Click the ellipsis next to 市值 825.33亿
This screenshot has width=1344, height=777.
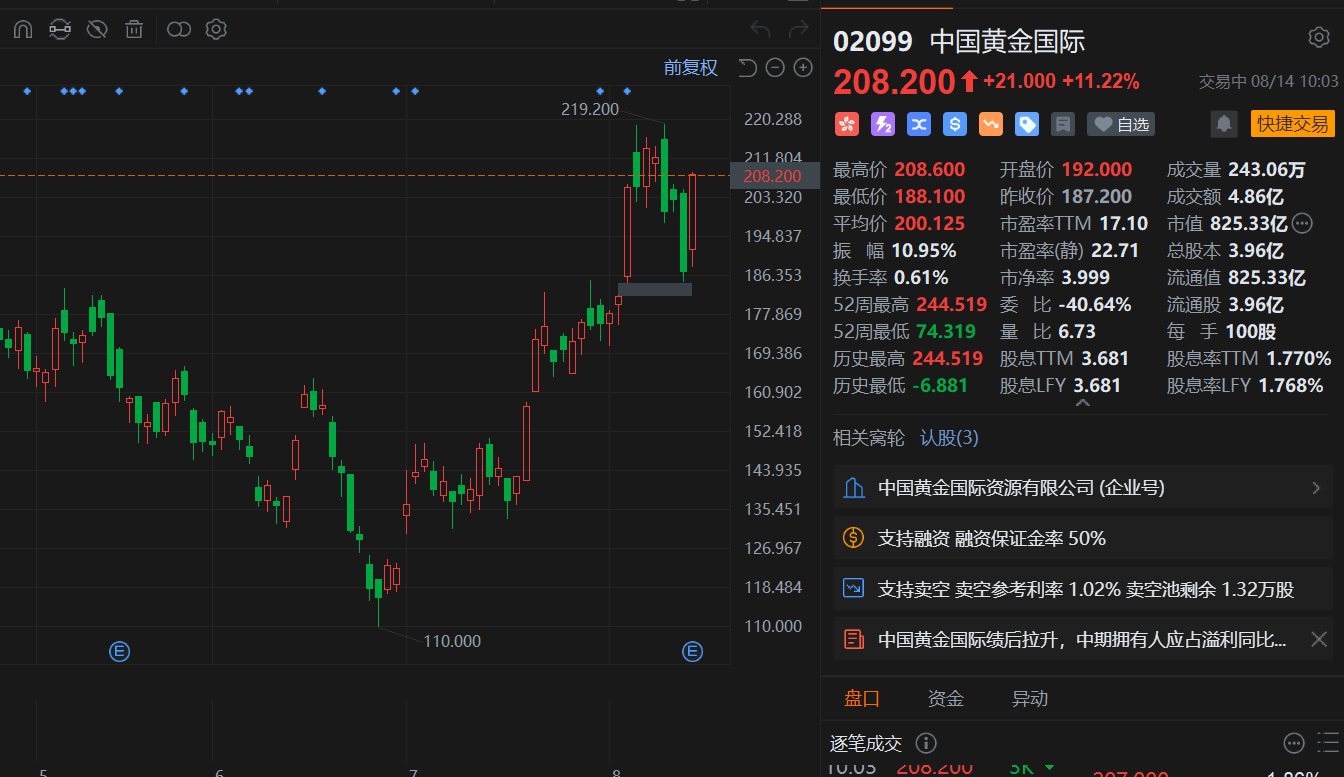point(1302,223)
